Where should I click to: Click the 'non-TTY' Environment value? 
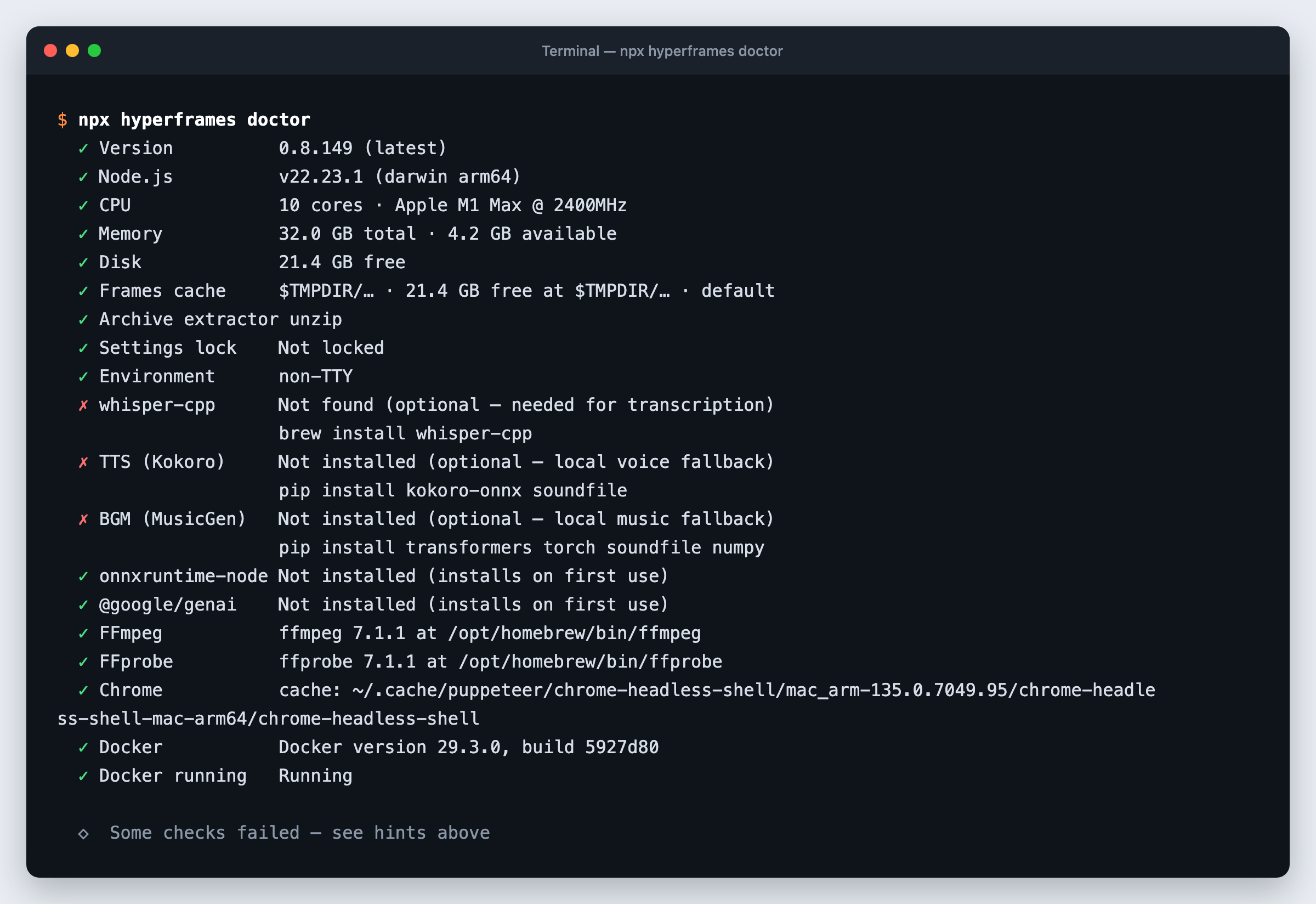[x=315, y=377]
